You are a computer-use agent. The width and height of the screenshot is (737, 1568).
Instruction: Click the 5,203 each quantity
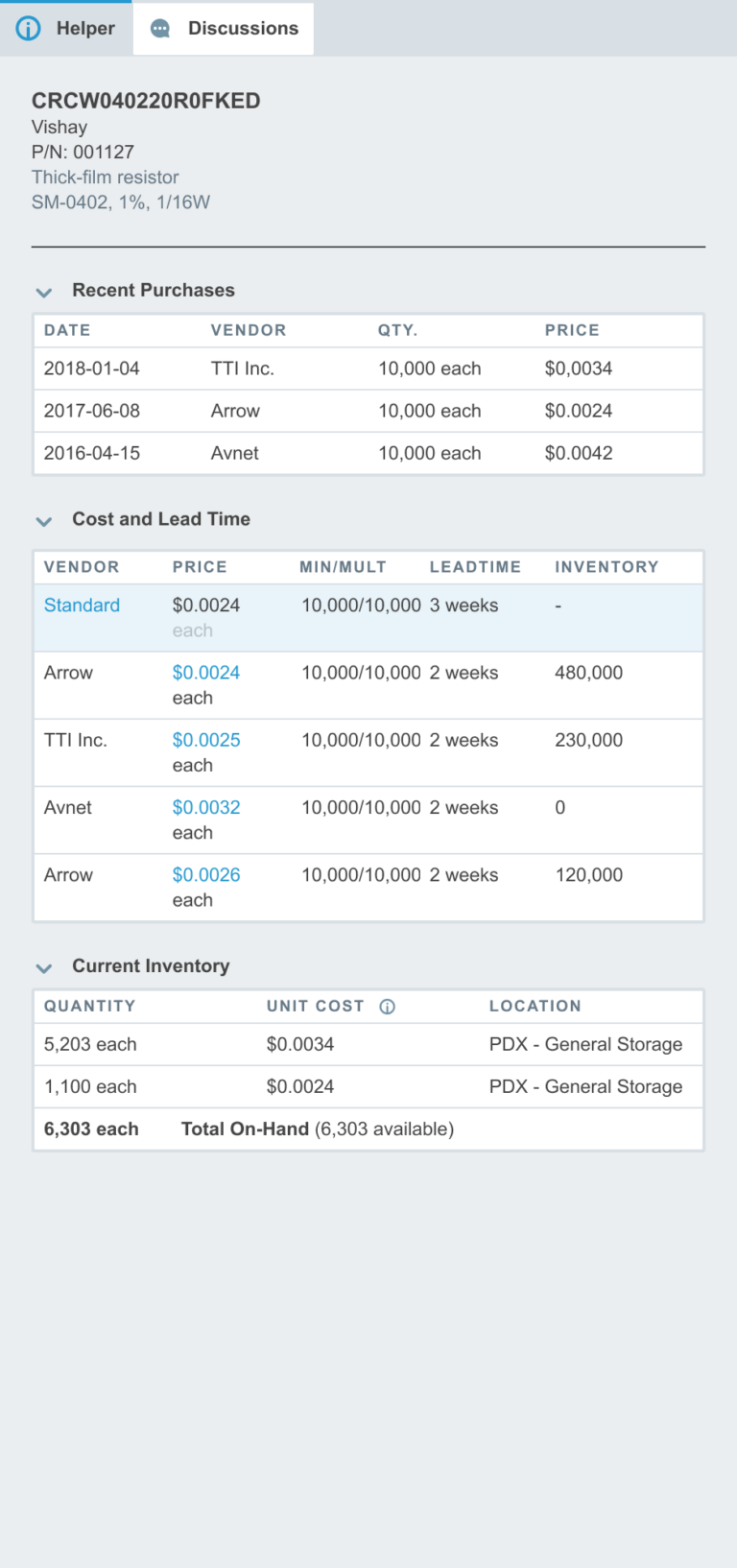pyautogui.click(x=90, y=1044)
